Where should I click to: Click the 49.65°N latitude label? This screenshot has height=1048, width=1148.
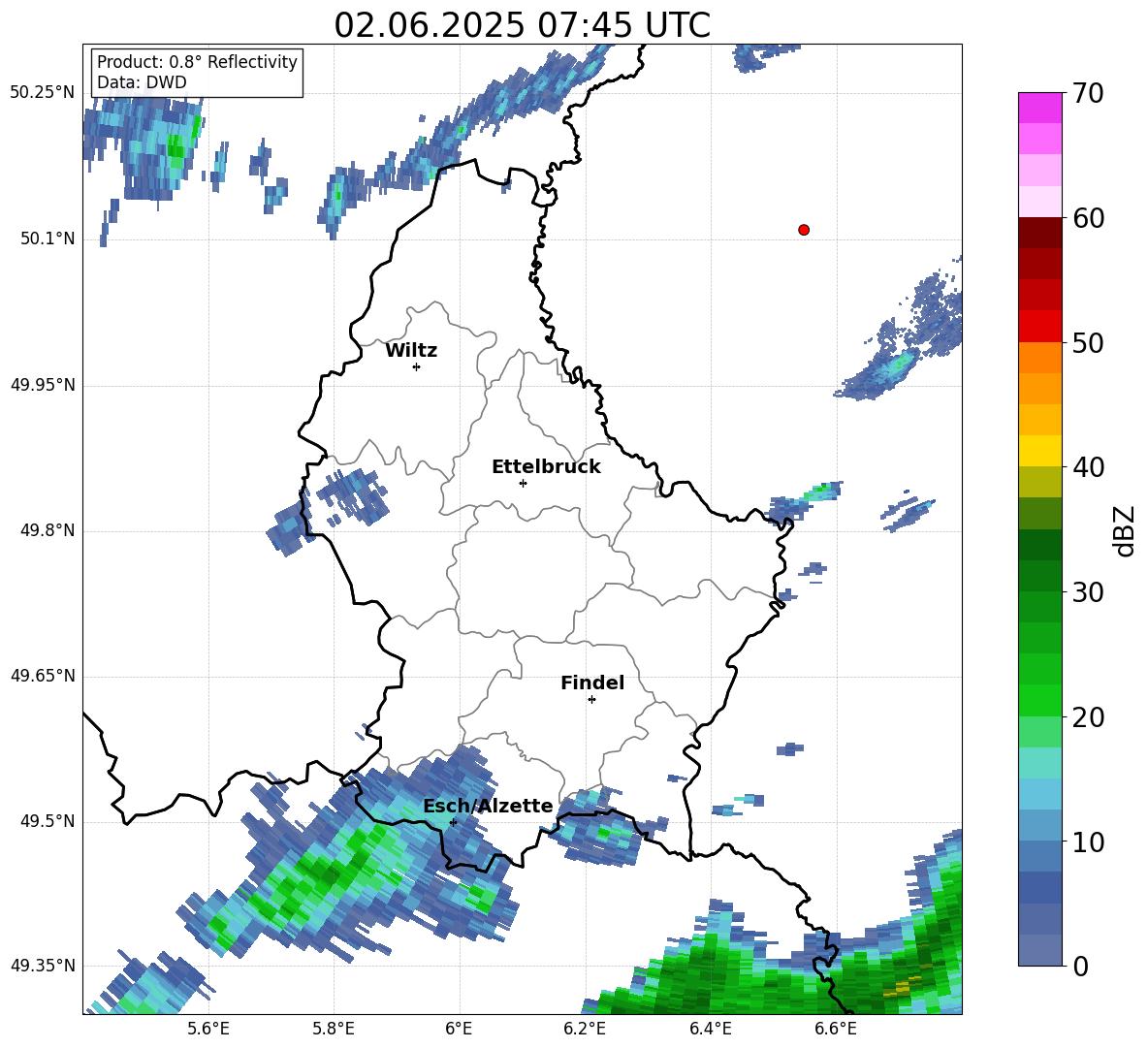coord(43,676)
